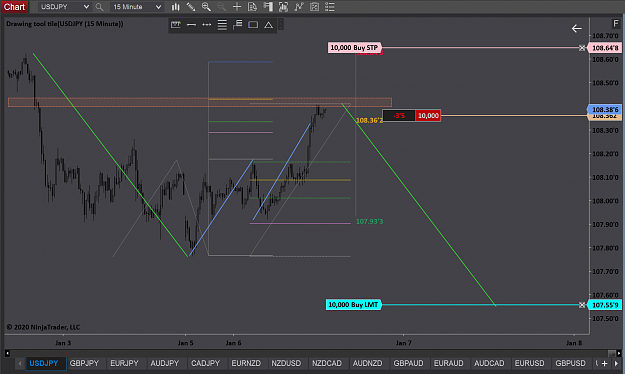625x374 pixels.
Task: Click the chart scrollbar right arrow
Action: pyautogui.click(x=618, y=353)
